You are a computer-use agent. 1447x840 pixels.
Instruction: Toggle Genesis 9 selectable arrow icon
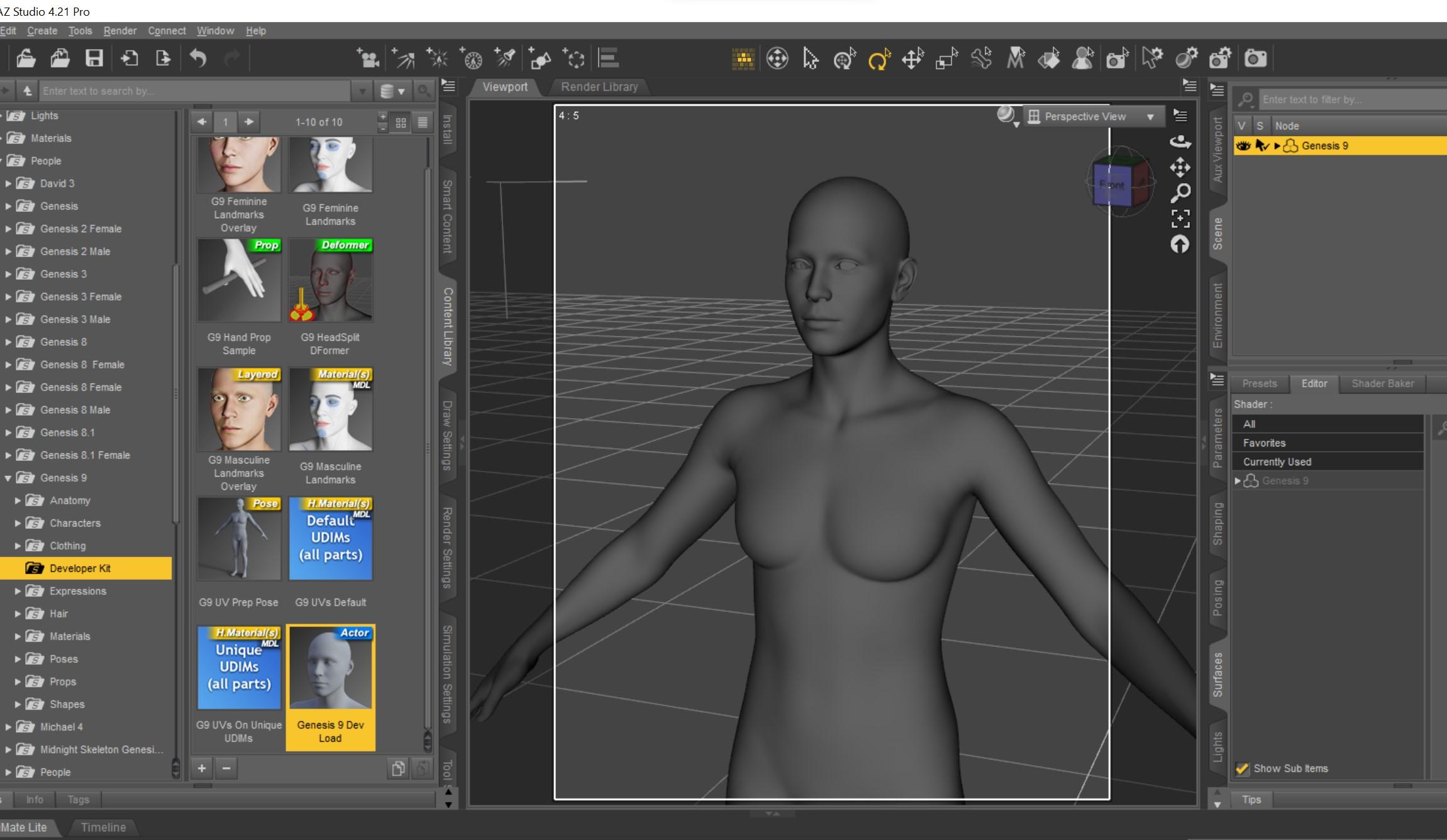(1261, 146)
